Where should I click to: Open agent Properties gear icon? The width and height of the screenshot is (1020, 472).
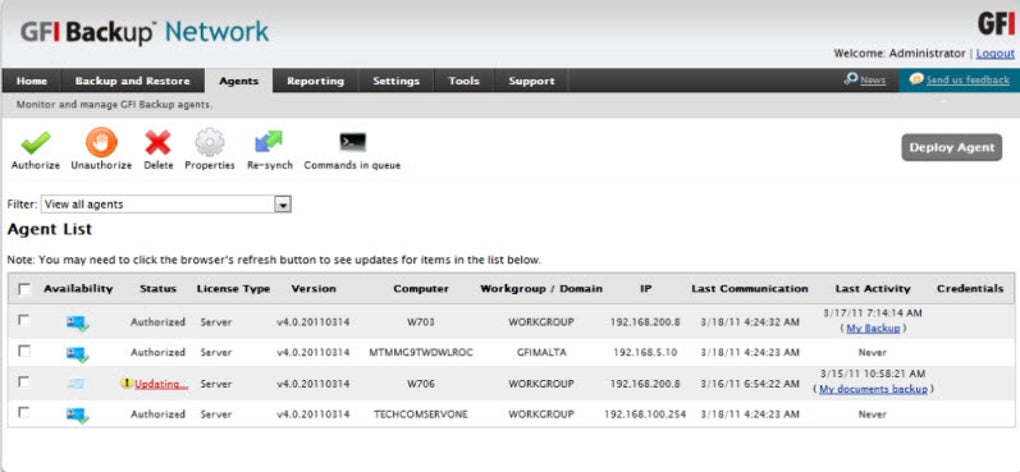209,142
